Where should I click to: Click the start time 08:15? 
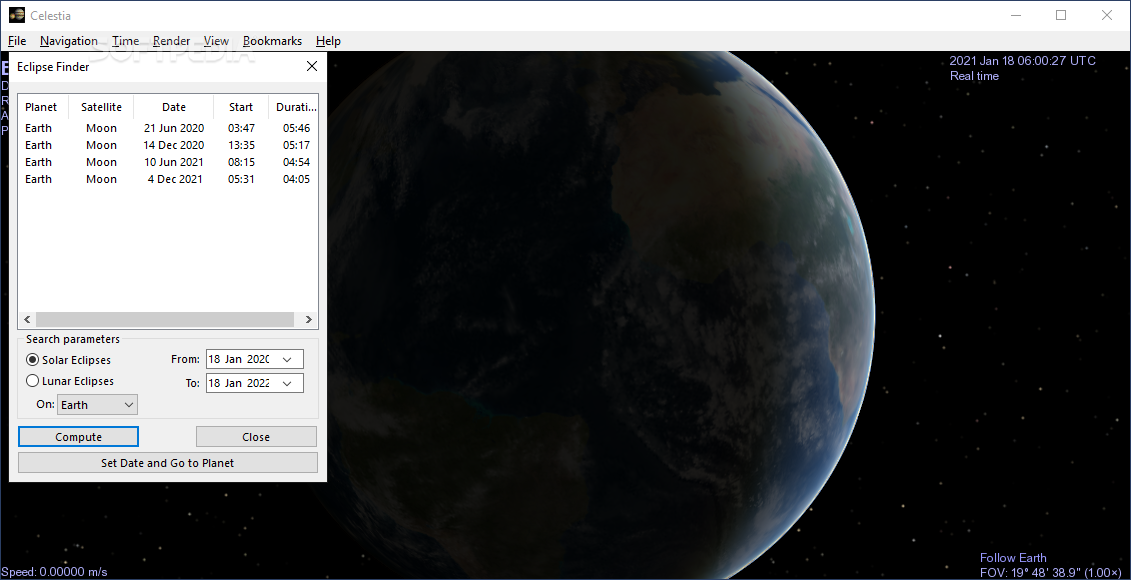[241, 162]
